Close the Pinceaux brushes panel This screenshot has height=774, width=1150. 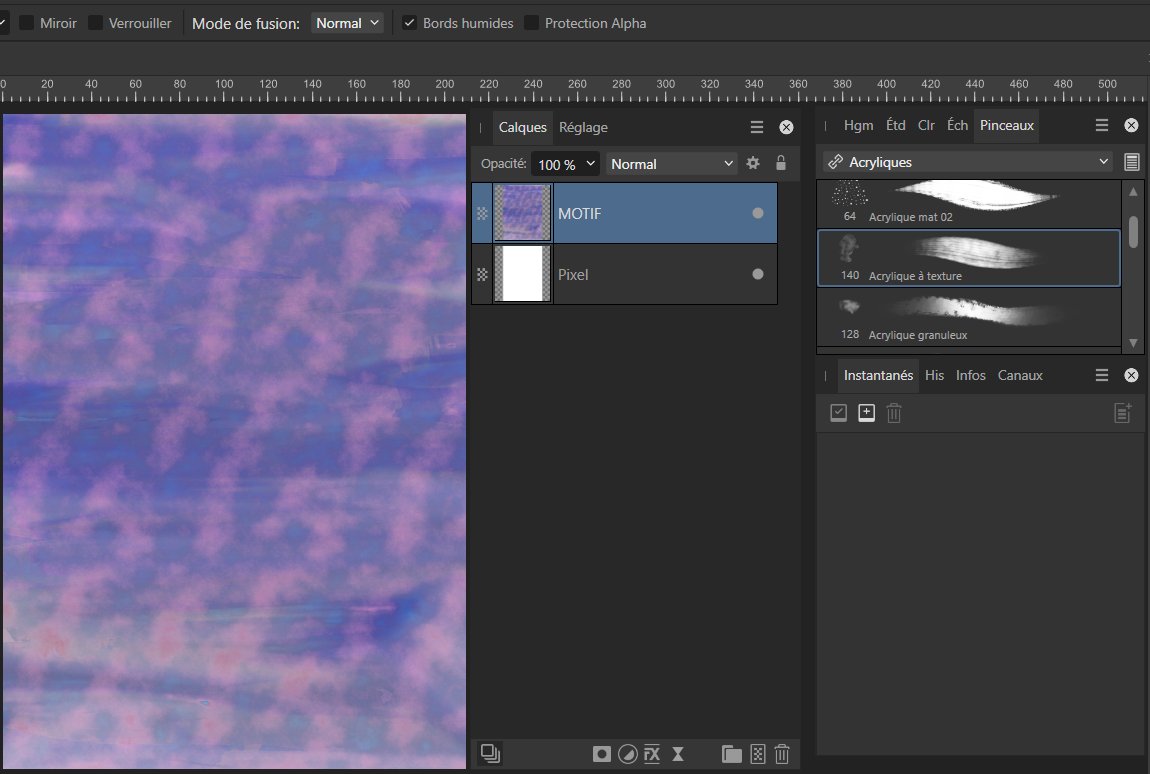pos(1132,125)
